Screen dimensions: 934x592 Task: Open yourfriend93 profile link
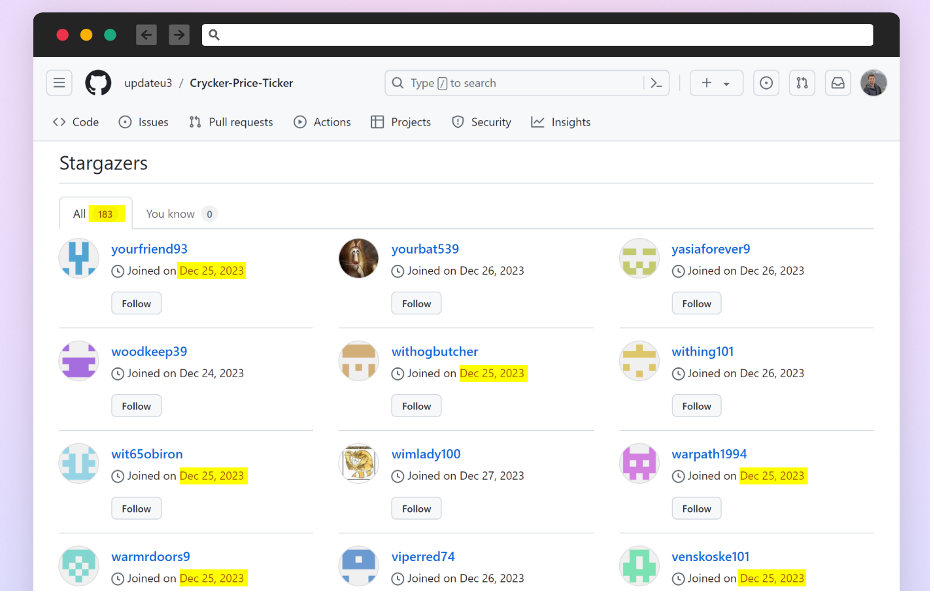(x=150, y=249)
